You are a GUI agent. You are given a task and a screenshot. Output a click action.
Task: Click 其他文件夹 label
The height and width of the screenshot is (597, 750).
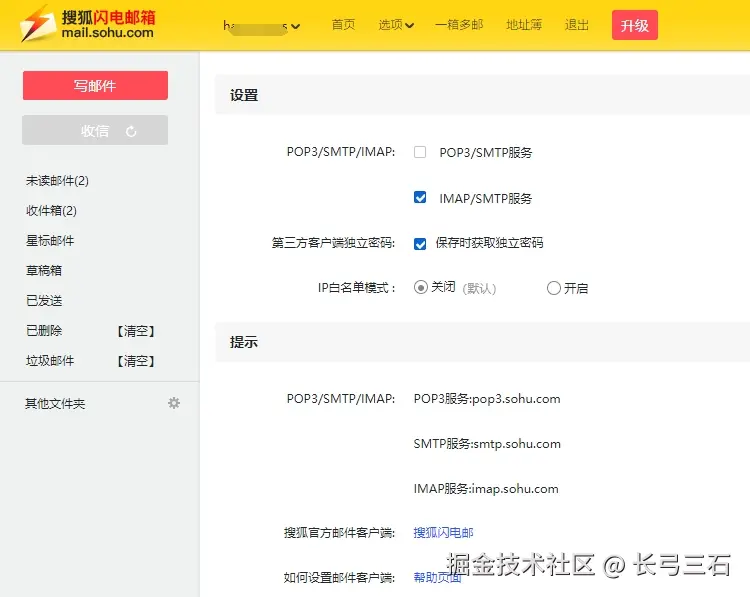click(x=55, y=404)
